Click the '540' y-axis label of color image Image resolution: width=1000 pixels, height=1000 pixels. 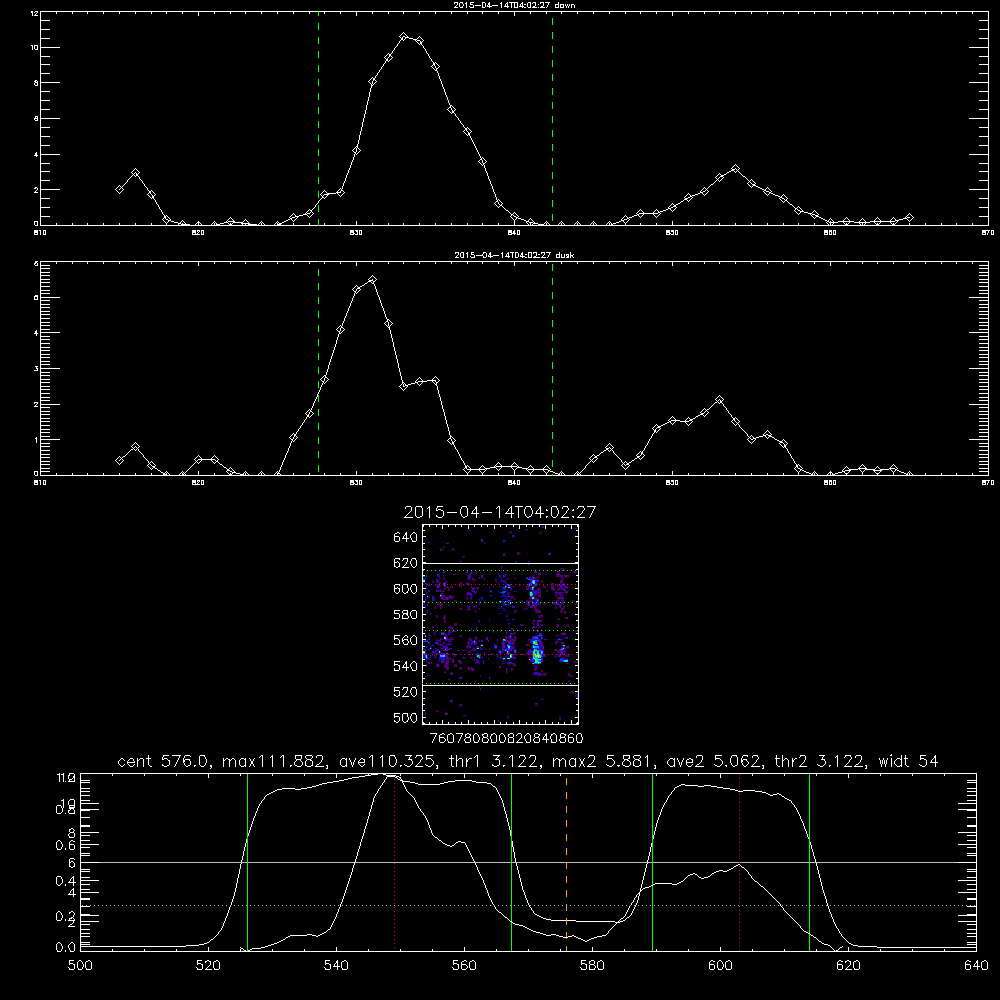click(406, 666)
